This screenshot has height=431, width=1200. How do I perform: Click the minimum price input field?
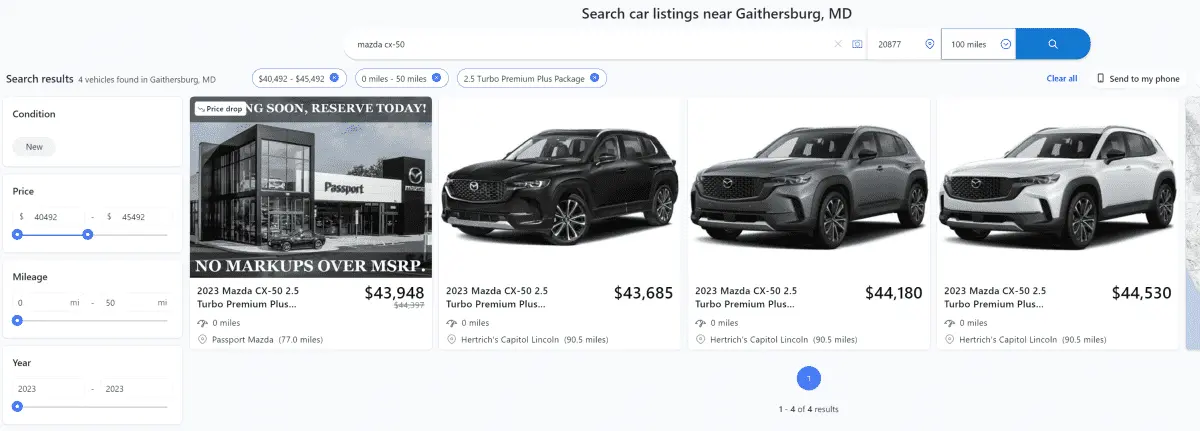tap(55, 216)
